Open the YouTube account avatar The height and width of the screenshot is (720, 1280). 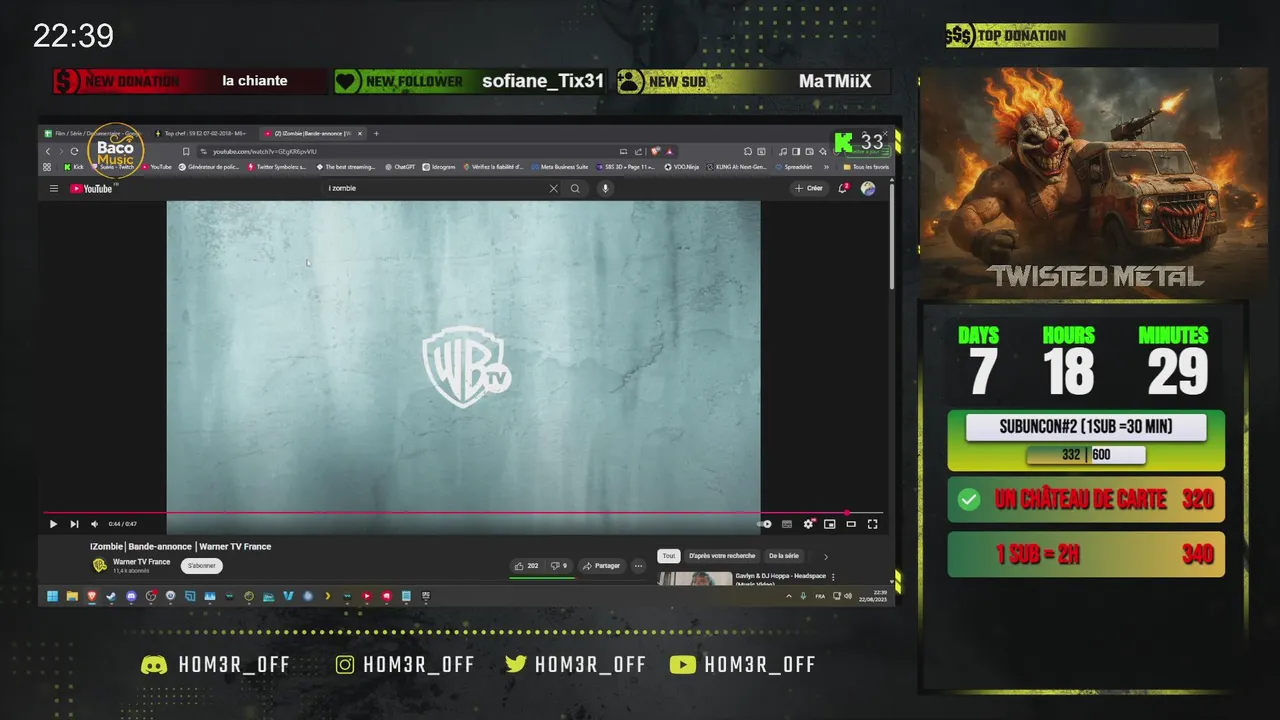pyautogui.click(x=868, y=188)
